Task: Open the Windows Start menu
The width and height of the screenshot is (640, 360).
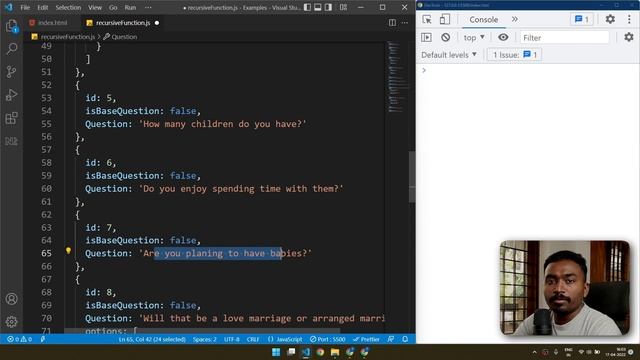Action: point(276,352)
